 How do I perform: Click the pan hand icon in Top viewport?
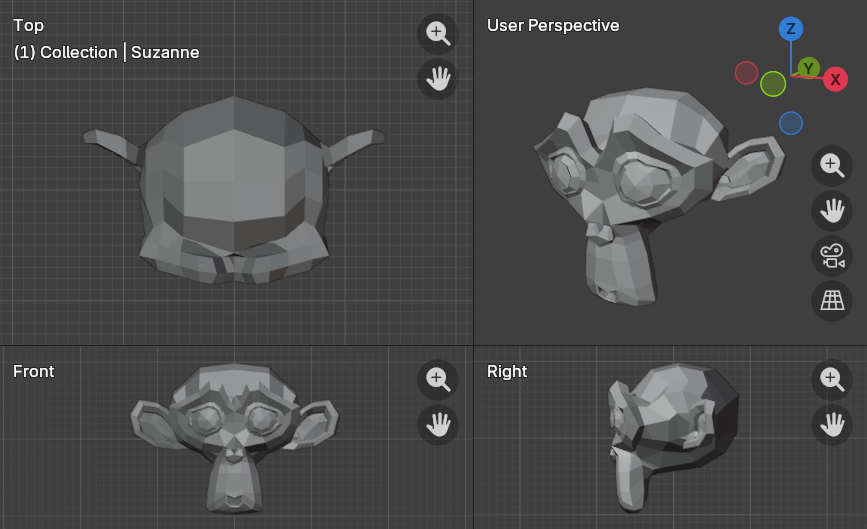[x=437, y=78]
